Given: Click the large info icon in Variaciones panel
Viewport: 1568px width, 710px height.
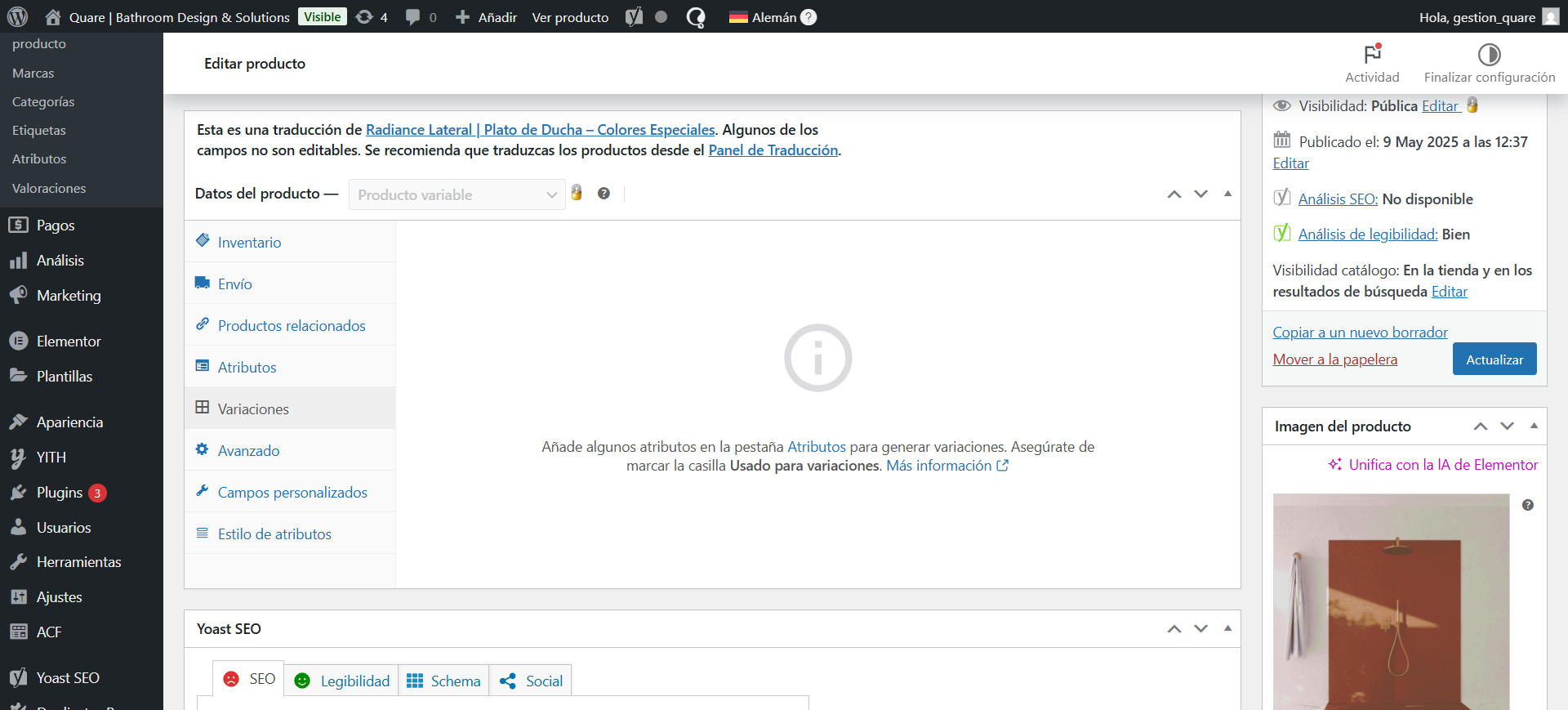Looking at the screenshot, I should [817, 358].
